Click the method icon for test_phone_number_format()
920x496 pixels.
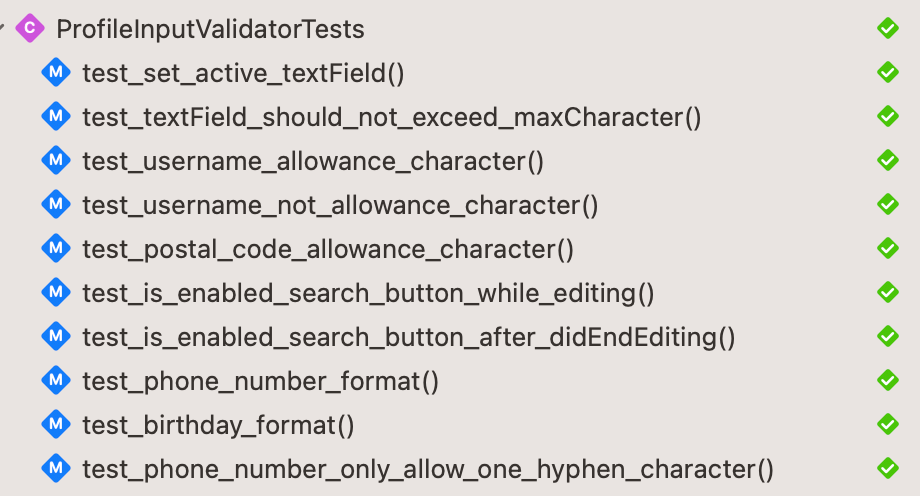[x=55, y=381]
